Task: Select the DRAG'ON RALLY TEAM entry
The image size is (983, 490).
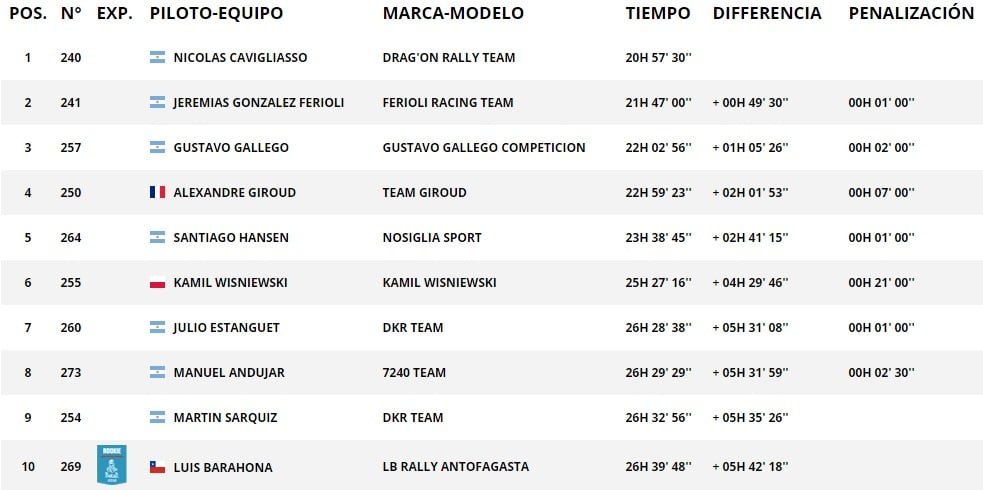Action: coord(449,58)
